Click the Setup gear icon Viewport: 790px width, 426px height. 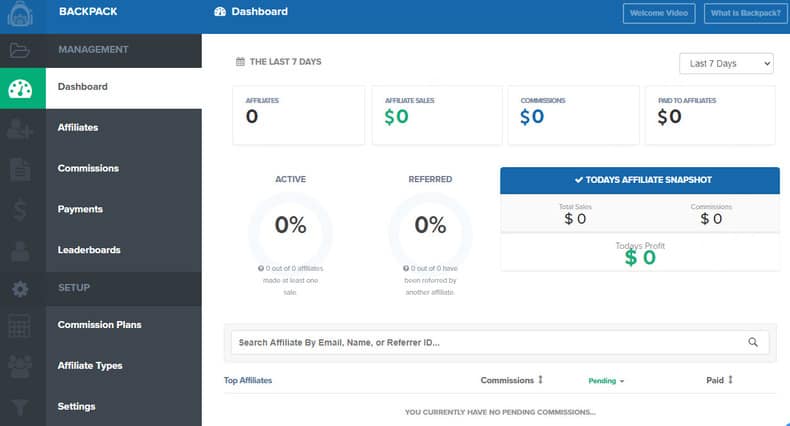(20, 289)
